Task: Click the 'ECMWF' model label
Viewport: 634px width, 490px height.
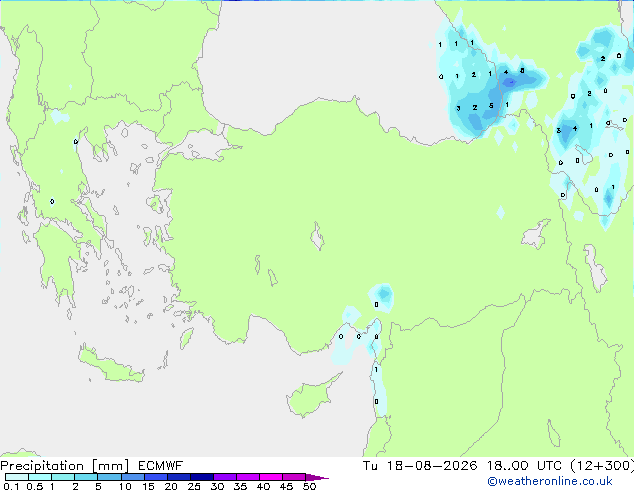Action: 161,466
